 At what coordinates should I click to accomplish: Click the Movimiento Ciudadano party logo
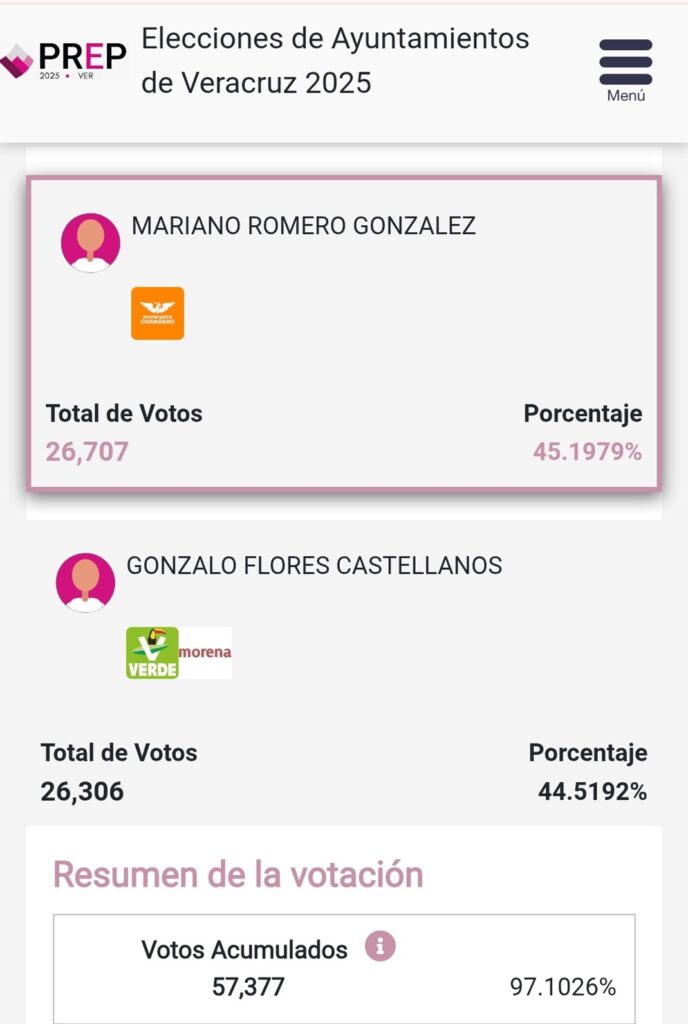point(157,313)
